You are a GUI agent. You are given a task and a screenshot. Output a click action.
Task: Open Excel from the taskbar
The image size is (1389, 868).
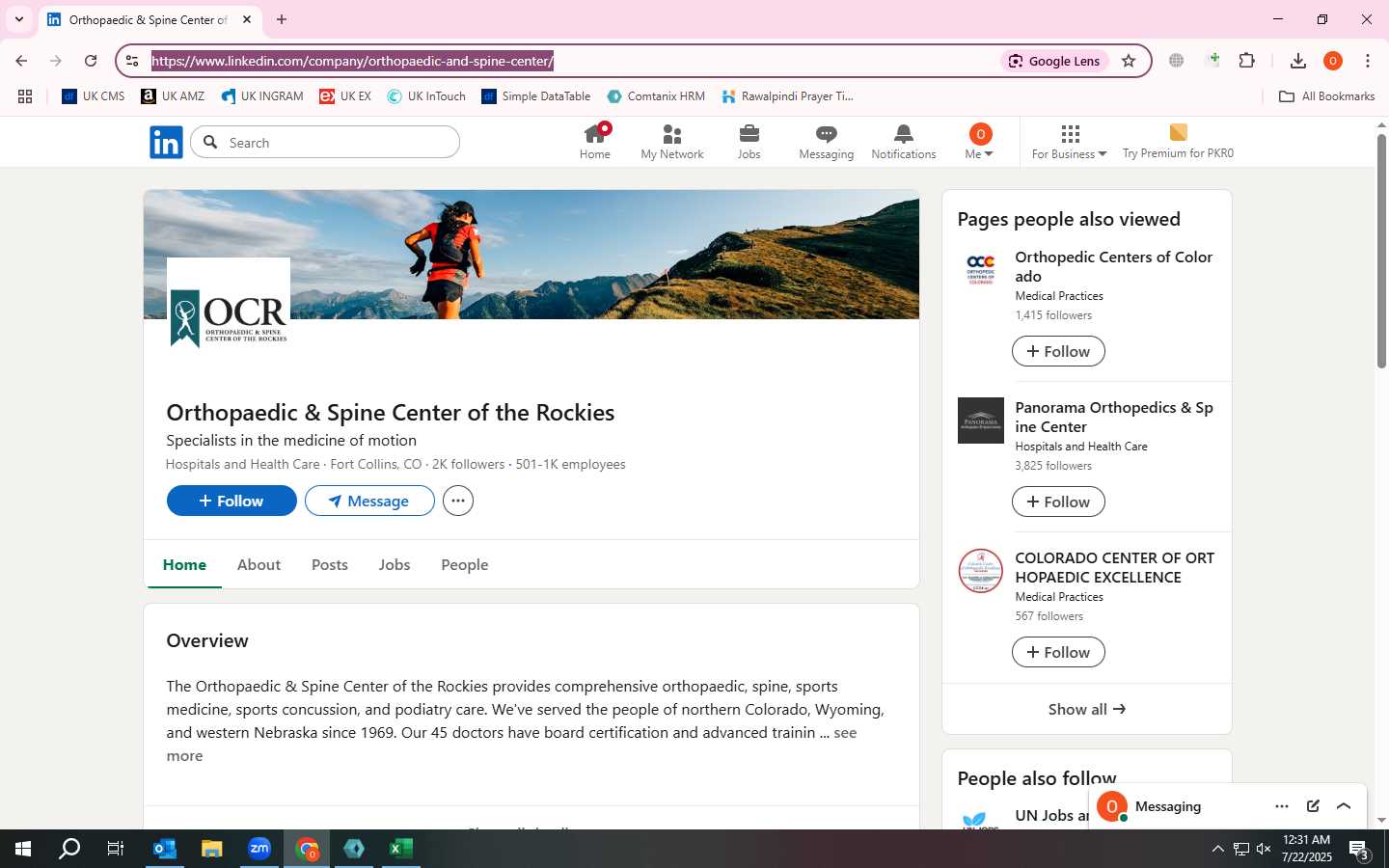point(401,849)
